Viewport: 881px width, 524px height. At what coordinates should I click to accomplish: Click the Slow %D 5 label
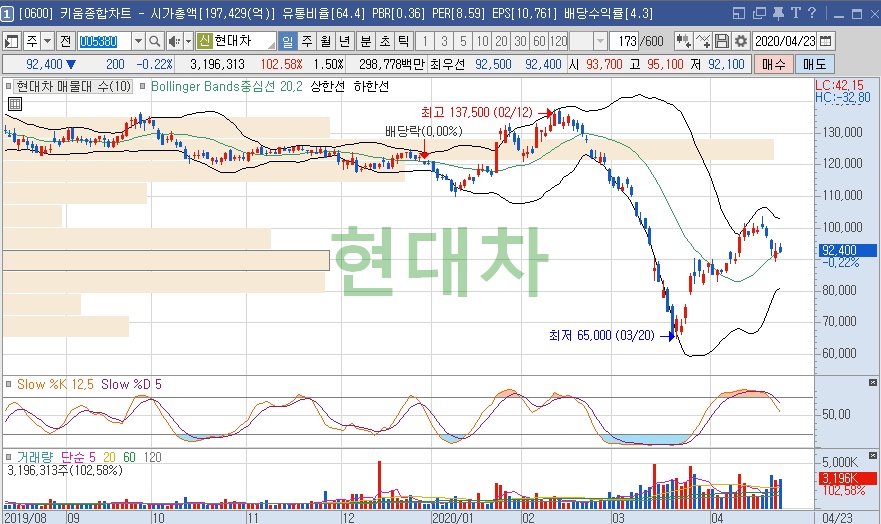pyautogui.click(x=131, y=384)
